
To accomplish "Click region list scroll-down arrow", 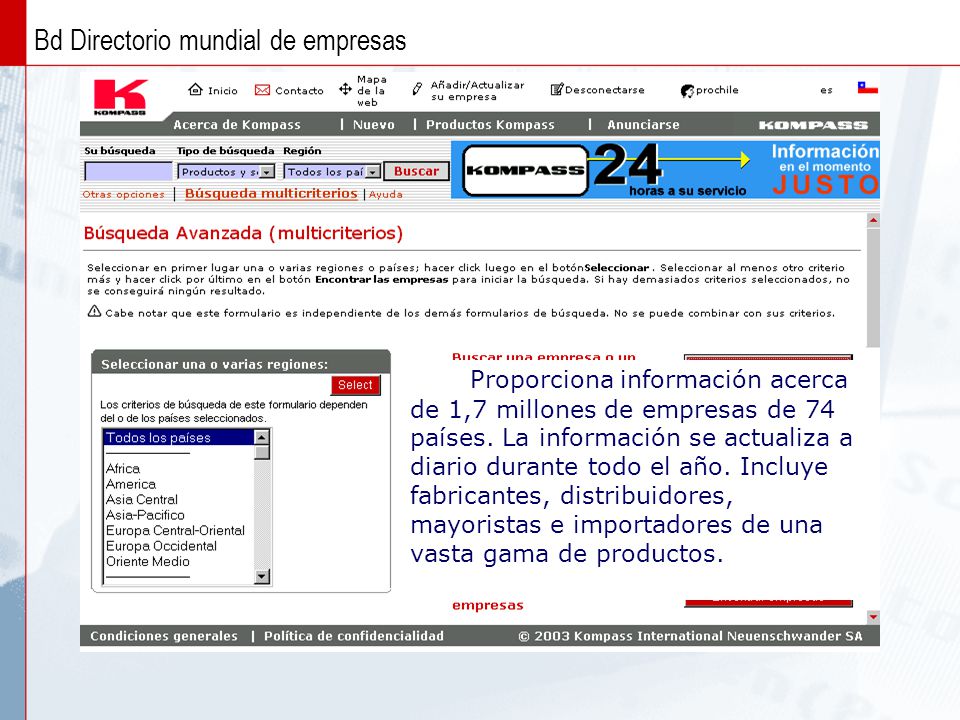I will pos(262,576).
